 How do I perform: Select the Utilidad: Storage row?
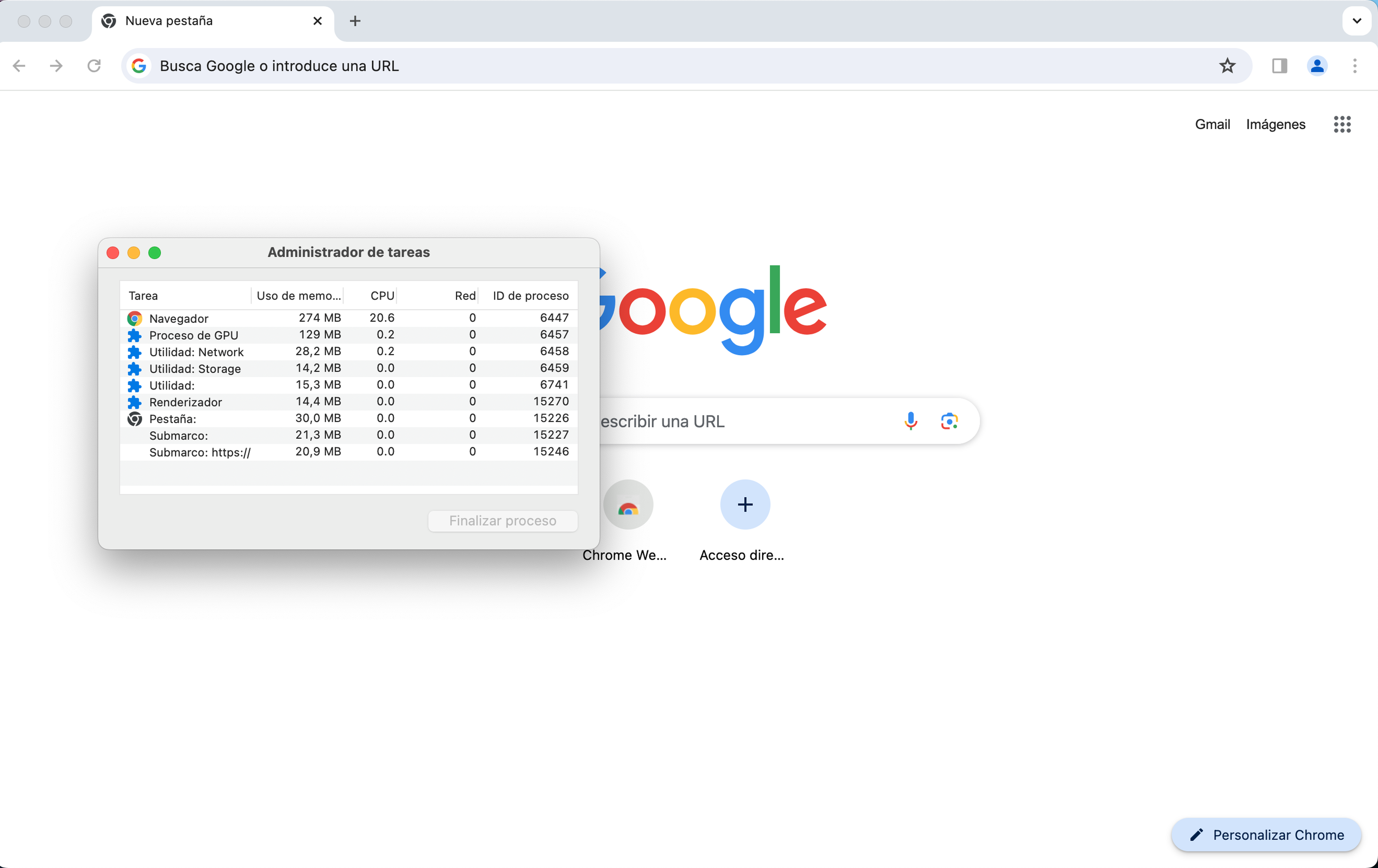coord(348,369)
